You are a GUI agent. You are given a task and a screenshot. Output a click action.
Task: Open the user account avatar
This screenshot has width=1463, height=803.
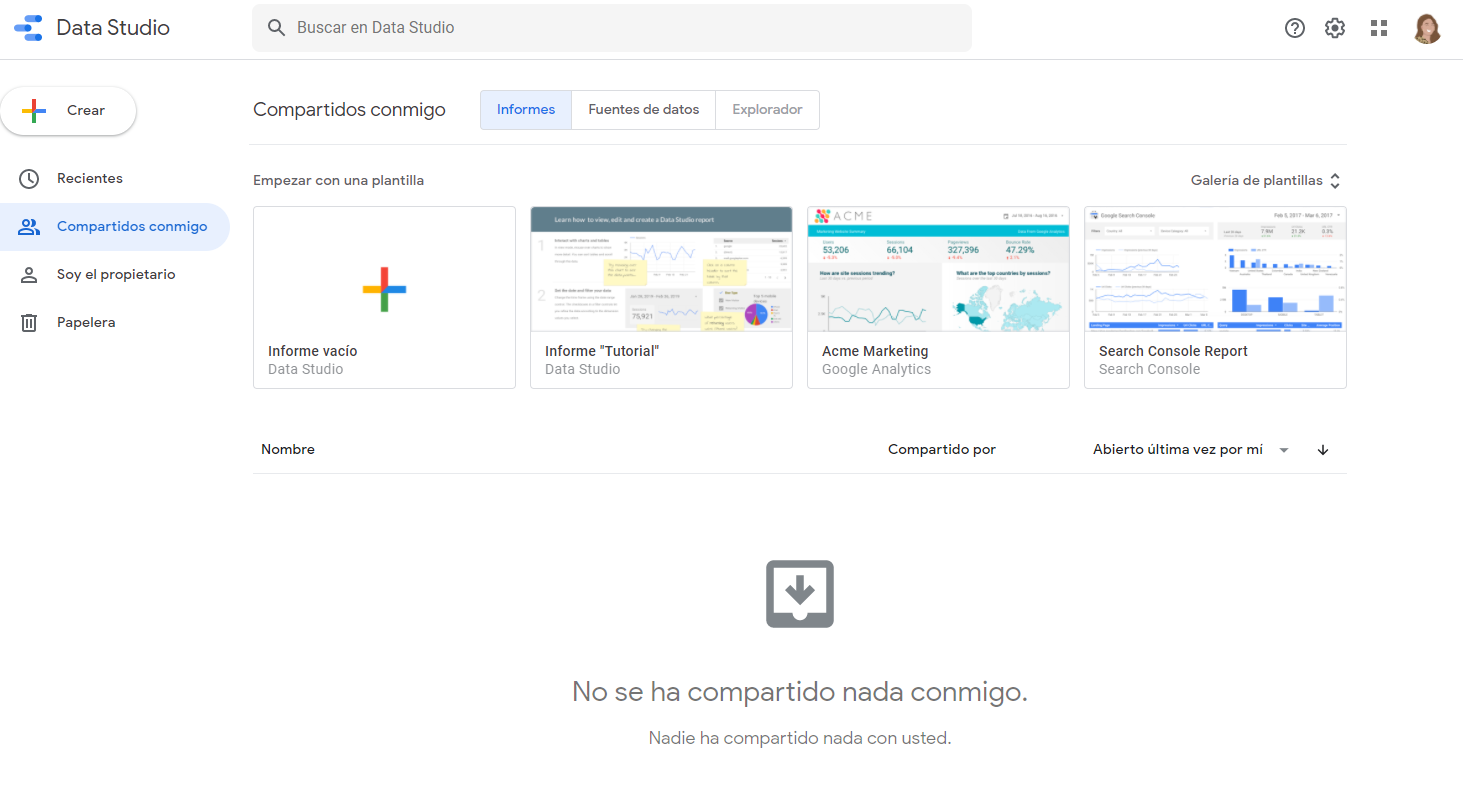[1427, 28]
